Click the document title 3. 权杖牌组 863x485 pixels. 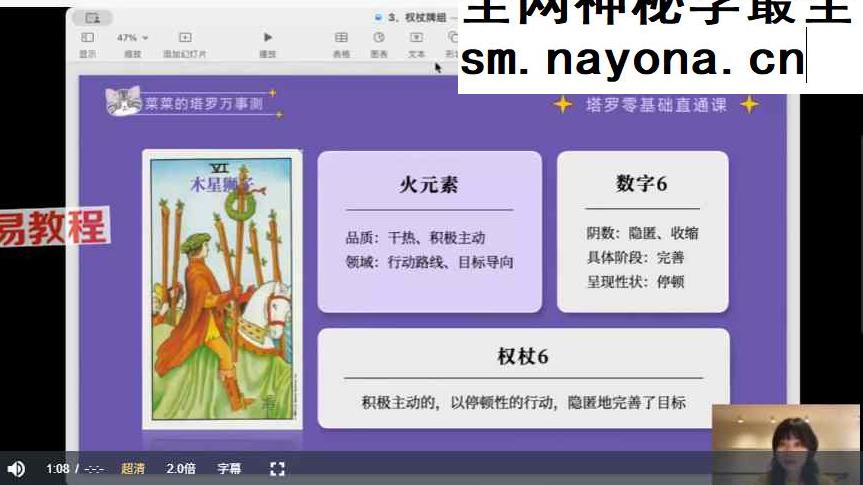point(416,18)
